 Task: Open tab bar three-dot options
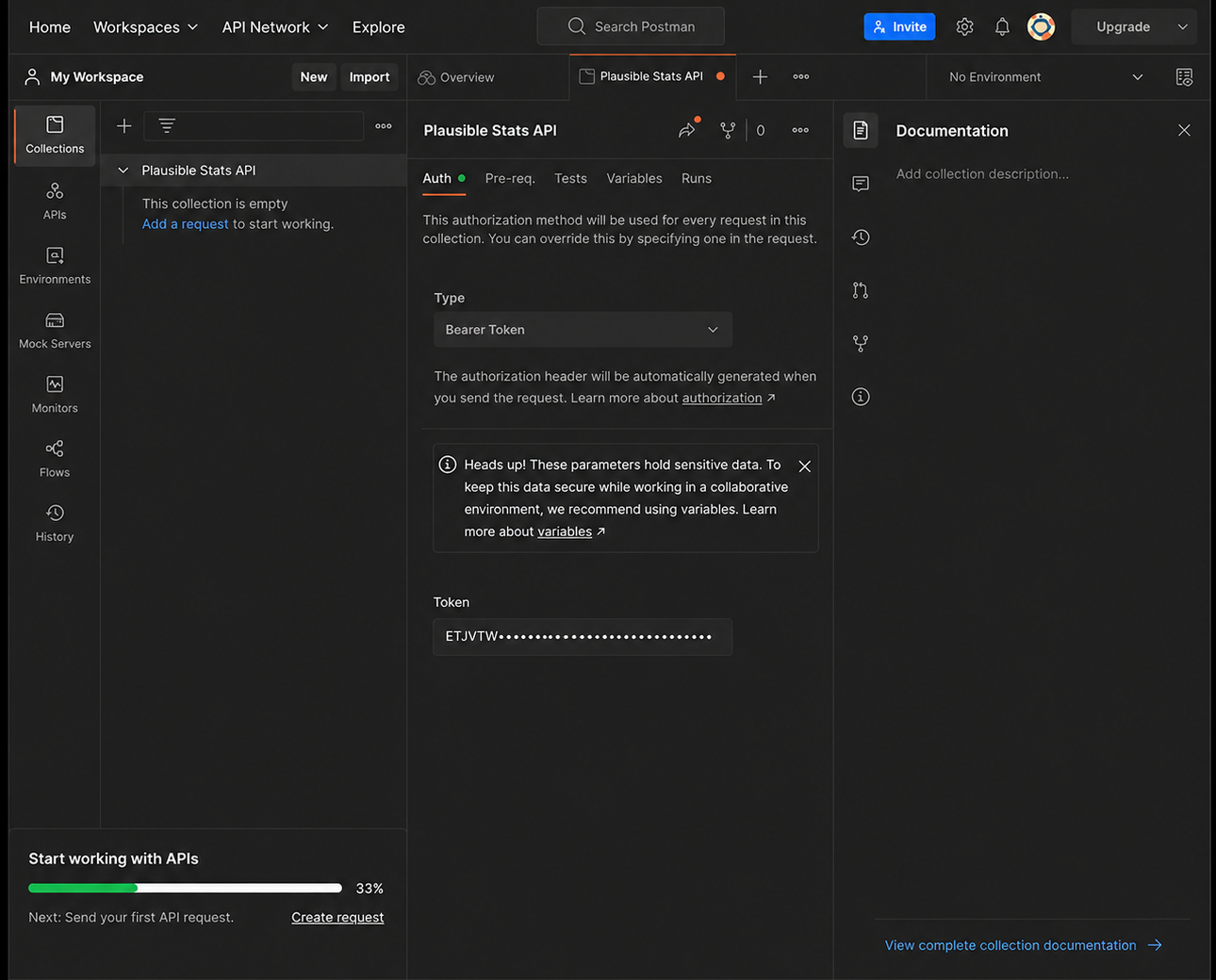pyautogui.click(x=801, y=76)
